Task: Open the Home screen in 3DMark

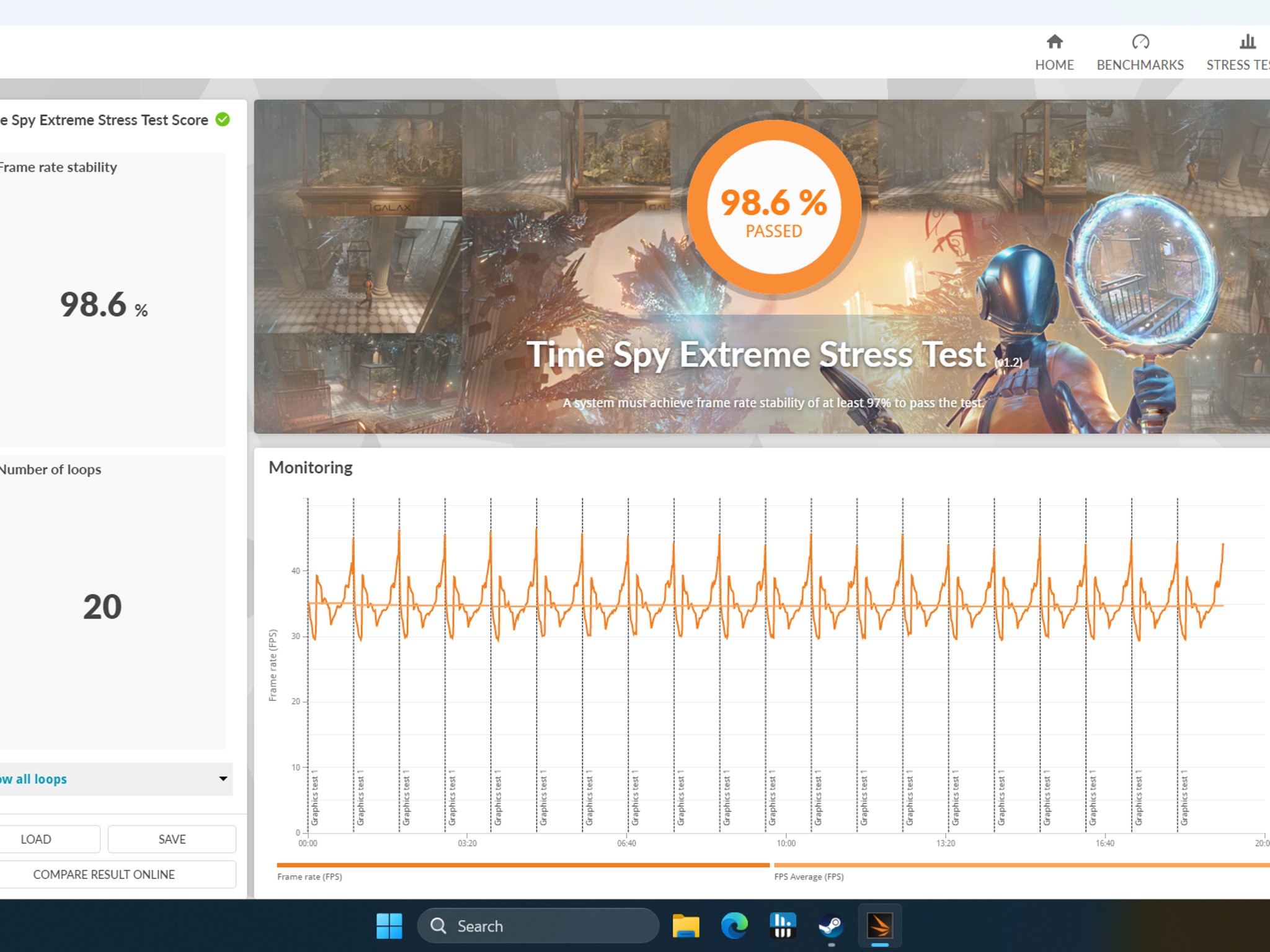Action: [1054, 51]
